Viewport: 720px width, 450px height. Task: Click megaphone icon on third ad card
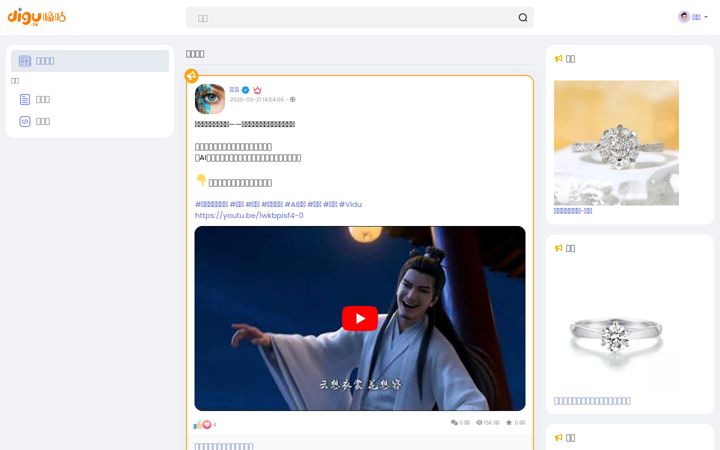coord(558,438)
